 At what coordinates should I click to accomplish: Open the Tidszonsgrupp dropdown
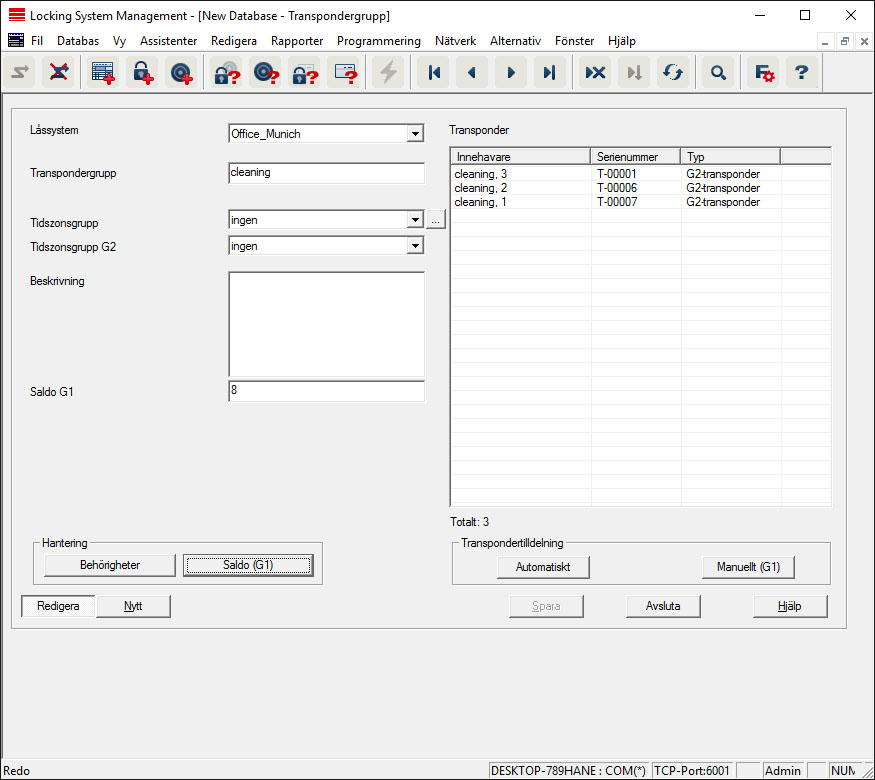pos(415,220)
